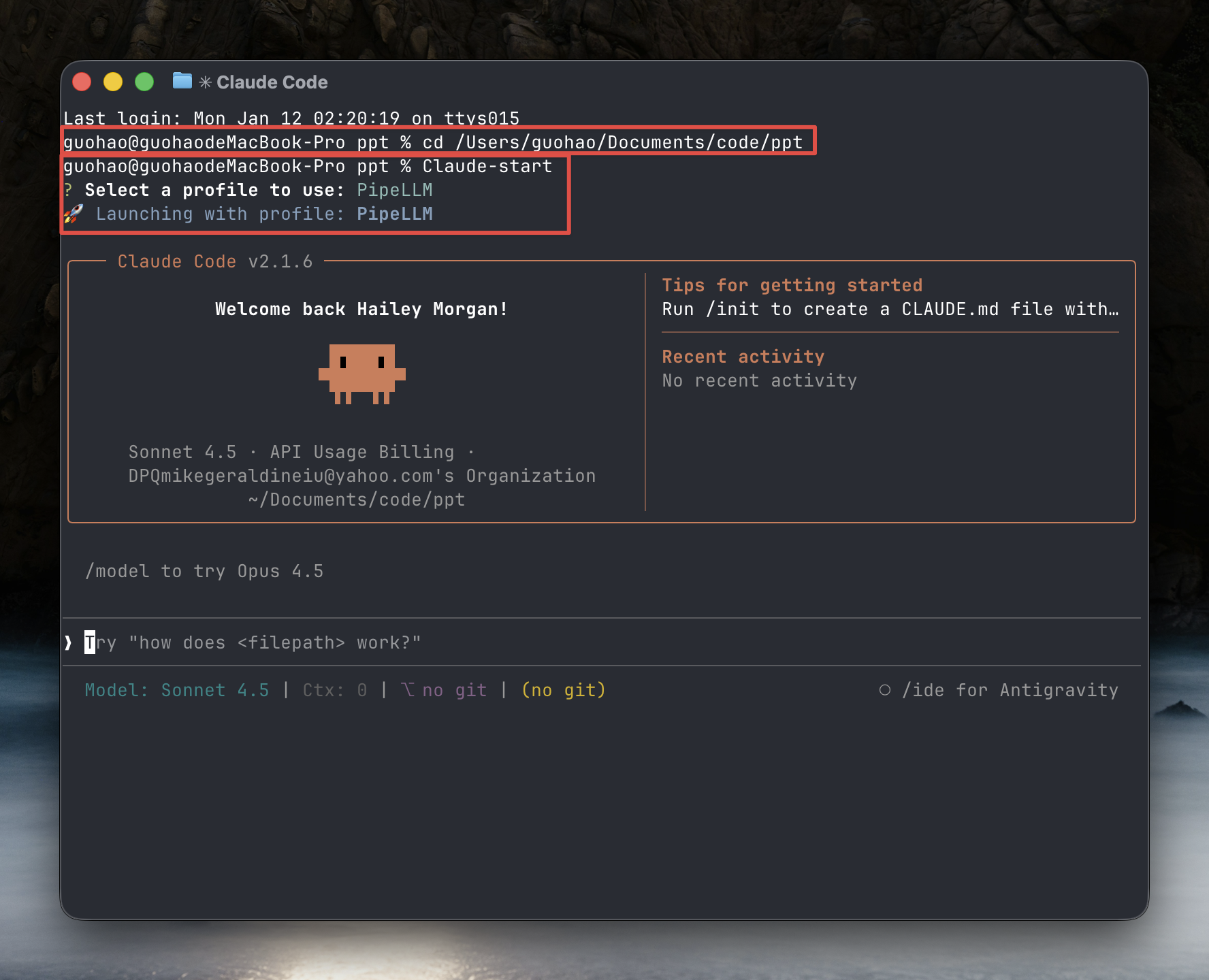The height and width of the screenshot is (980, 1209).
Task: Click the asterisk icon before Claude Code title
Action: tap(205, 82)
